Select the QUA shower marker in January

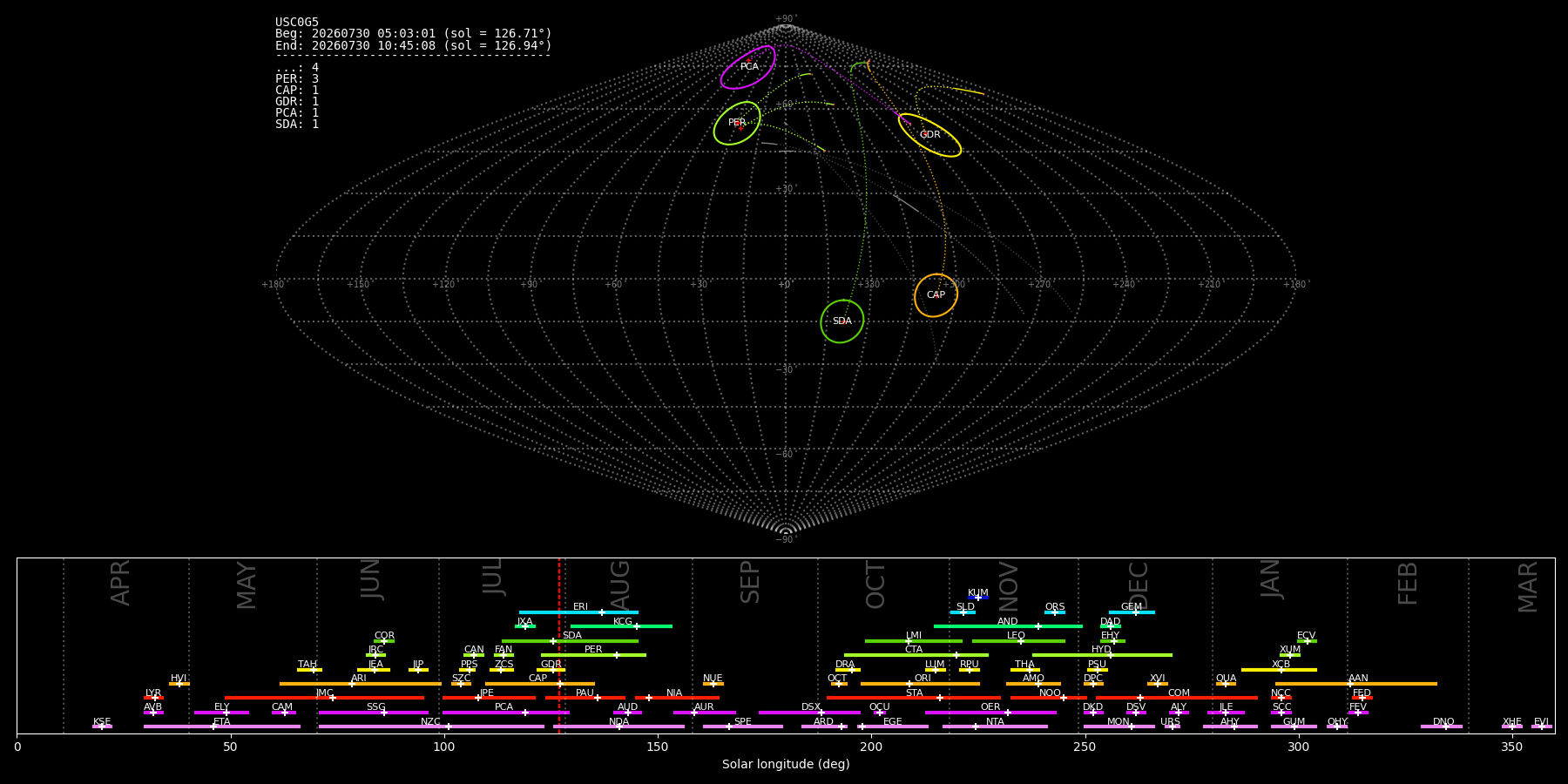point(1226,684)
